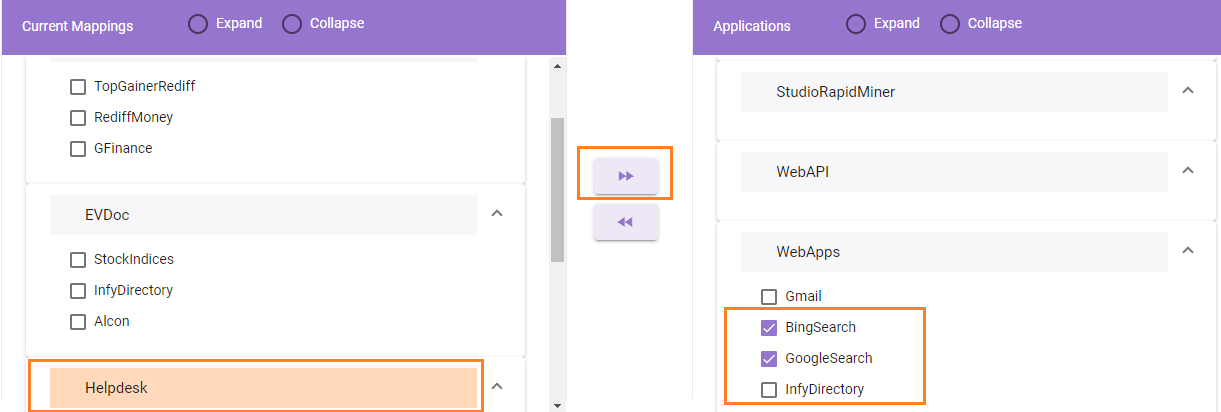Collapse the WebAPI section chevron
This screenshot has width=1221, height=412.
1188,171
